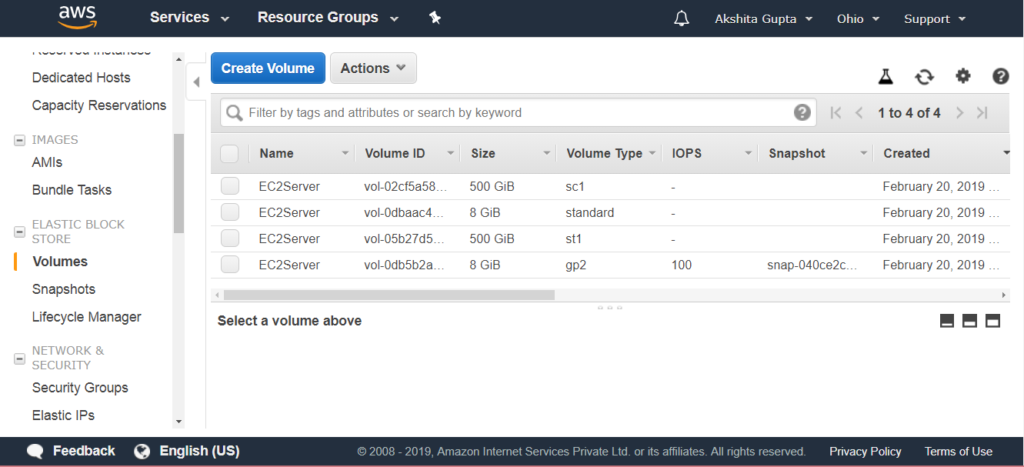
Task: Collapse the Network & Security section
Action: (20, 358)
